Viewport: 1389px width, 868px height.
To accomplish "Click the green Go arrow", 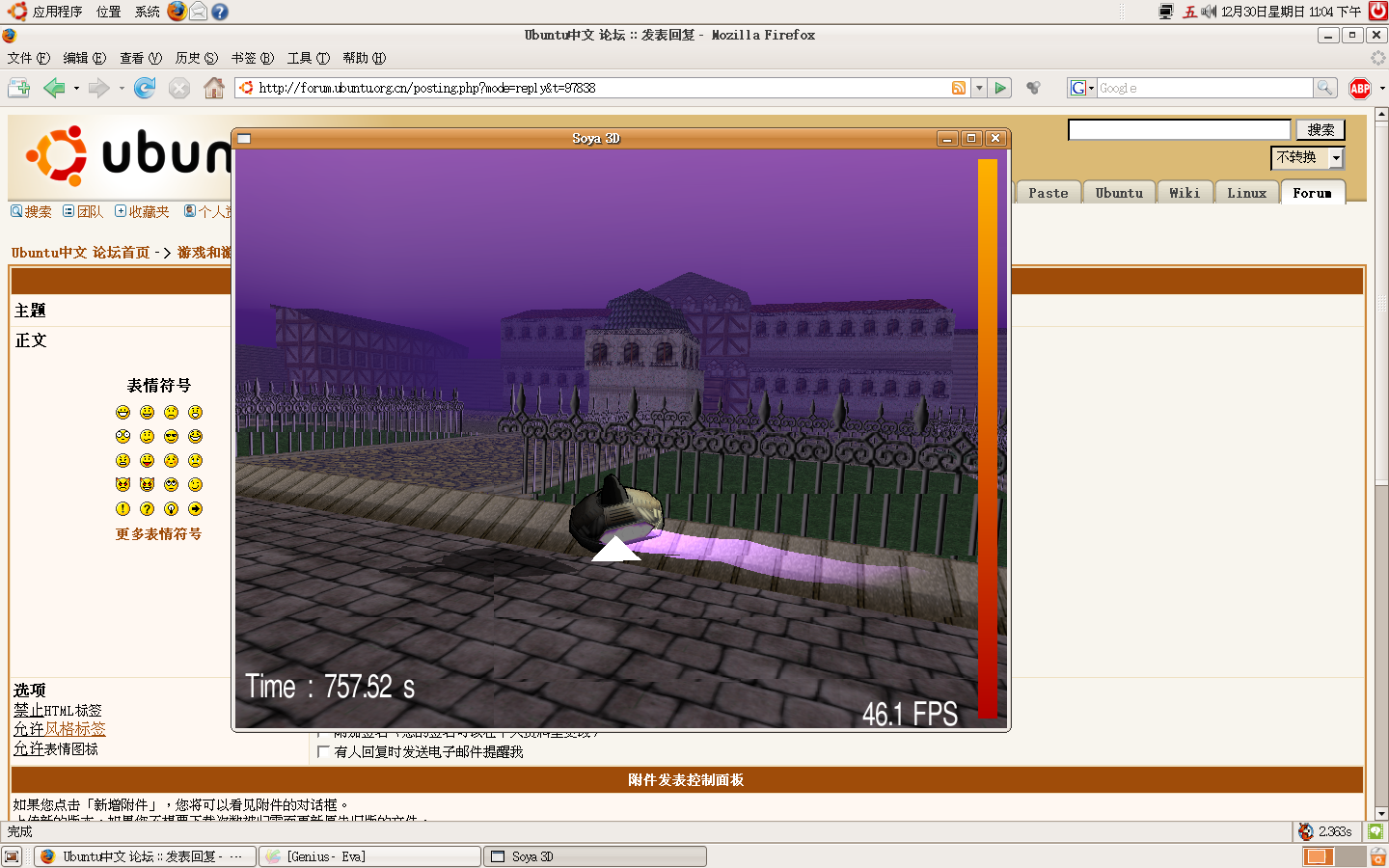I will [1000, 88].
